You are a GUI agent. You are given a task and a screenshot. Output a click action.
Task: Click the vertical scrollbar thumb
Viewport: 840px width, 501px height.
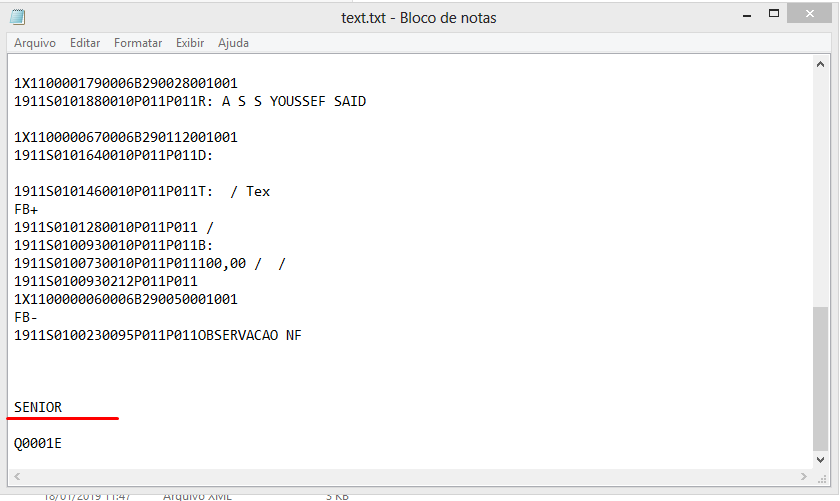[820, 378]
